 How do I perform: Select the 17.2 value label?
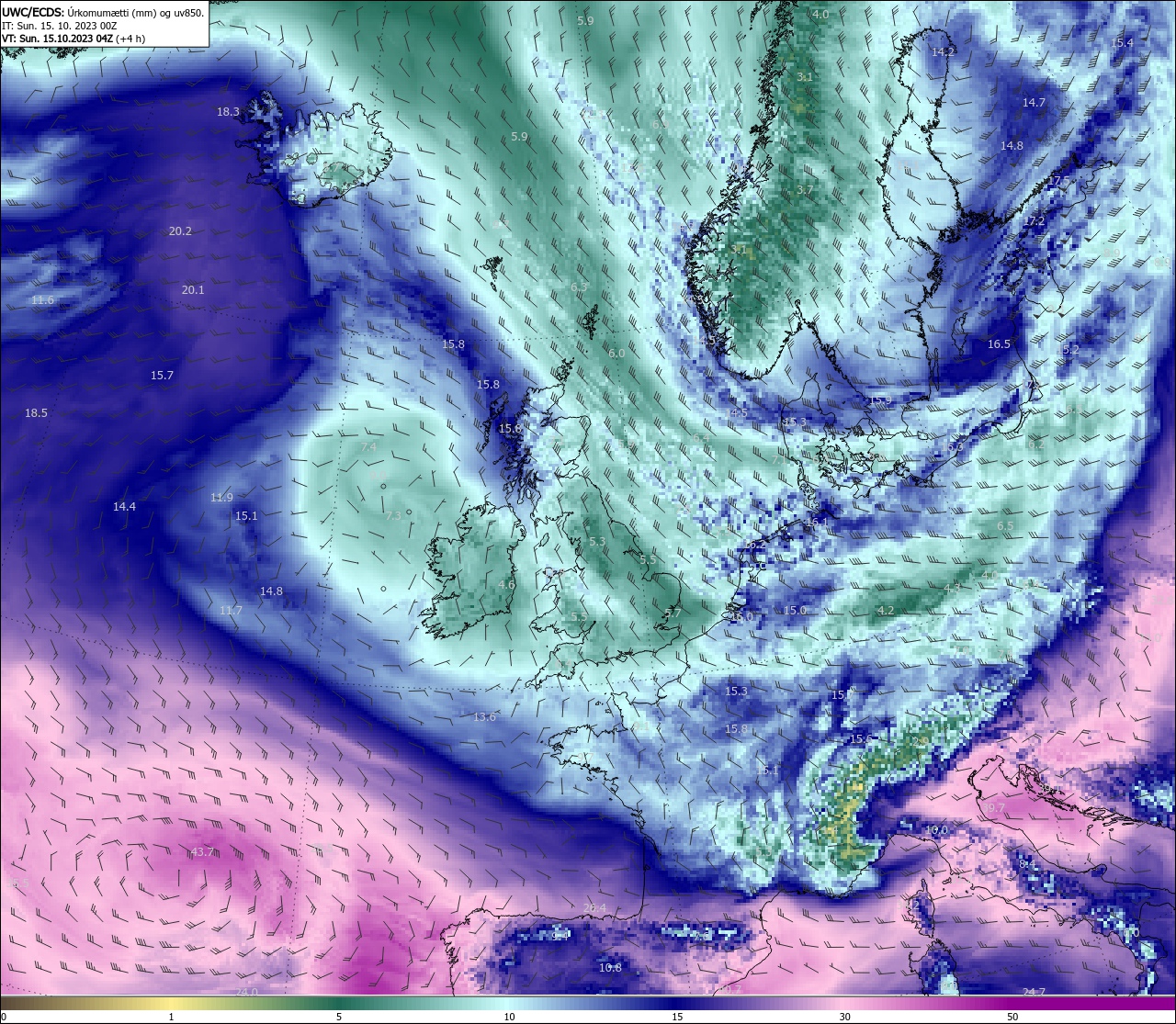(1035, 222)
